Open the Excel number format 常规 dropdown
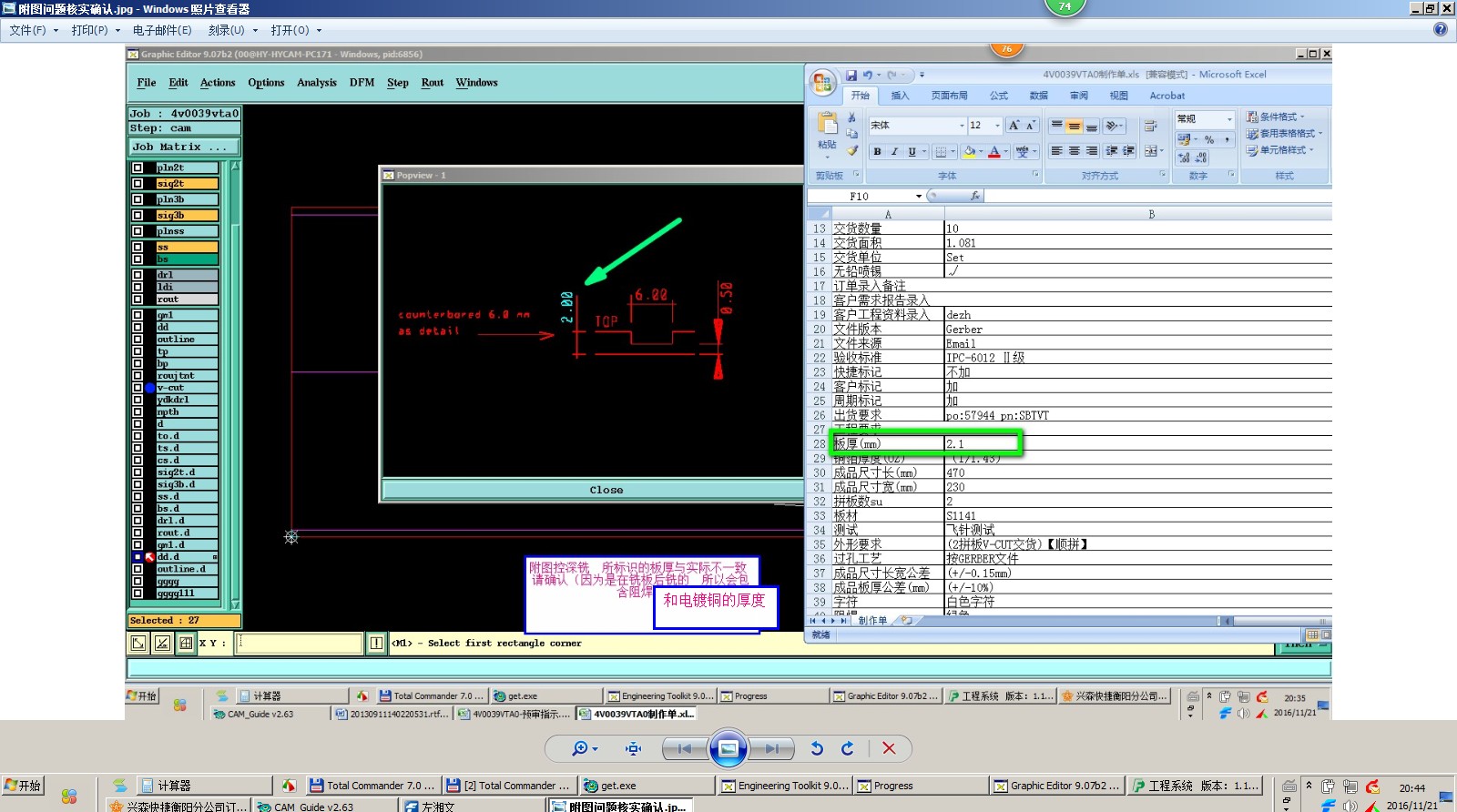Screen dimensions: 1457x812 click(1229, 119)
